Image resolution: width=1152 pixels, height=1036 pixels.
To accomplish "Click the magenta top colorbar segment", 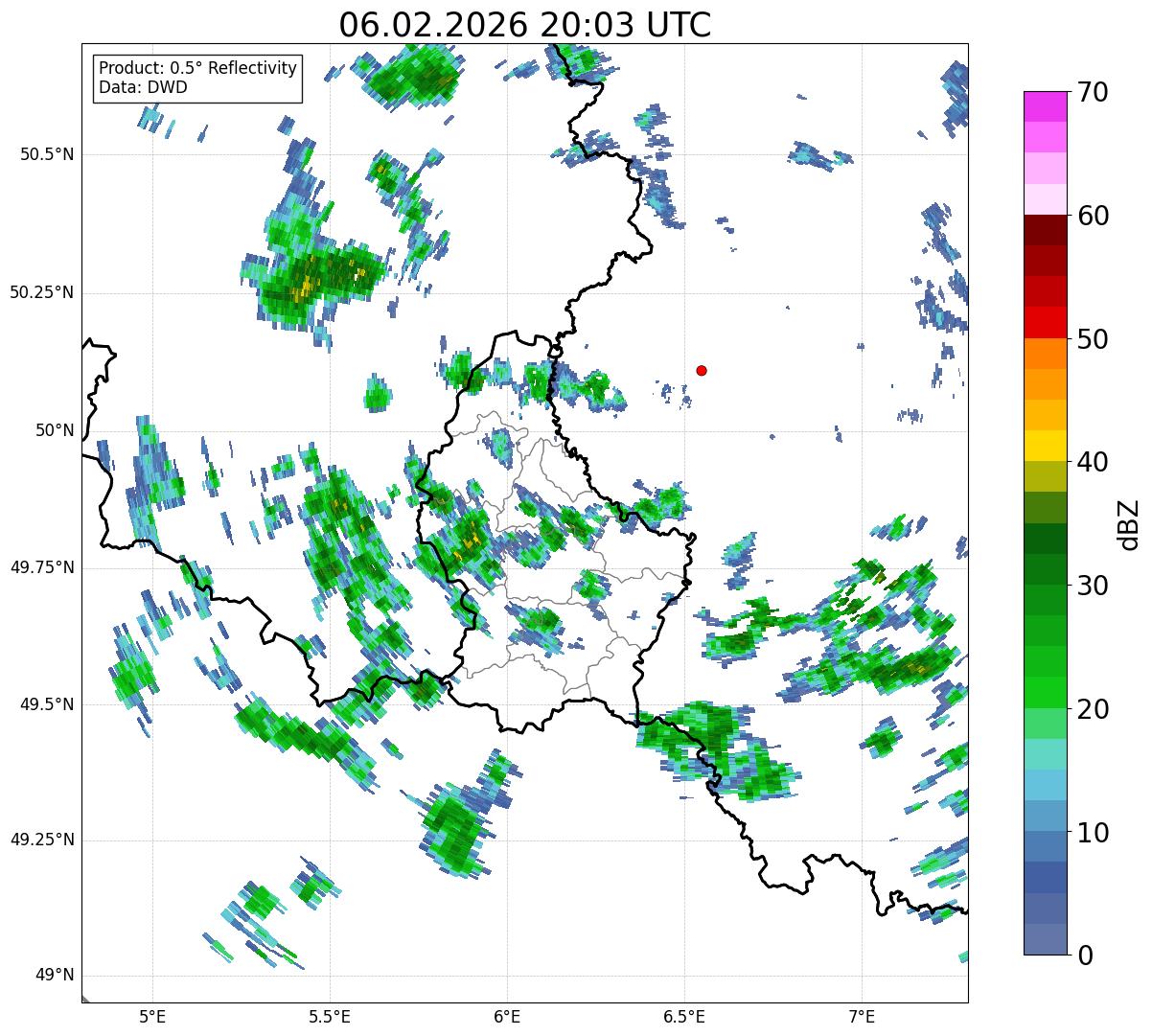I will pyautogui.click(x=1044, y=106).
